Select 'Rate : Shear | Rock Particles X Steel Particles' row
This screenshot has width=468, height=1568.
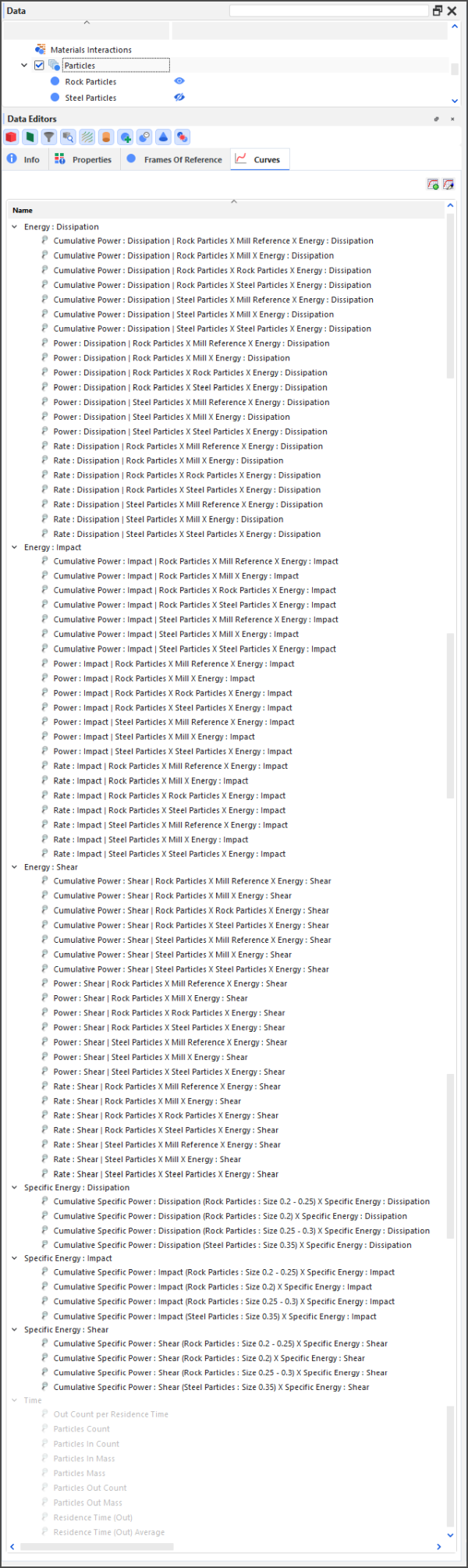[x=166, y=1129]
